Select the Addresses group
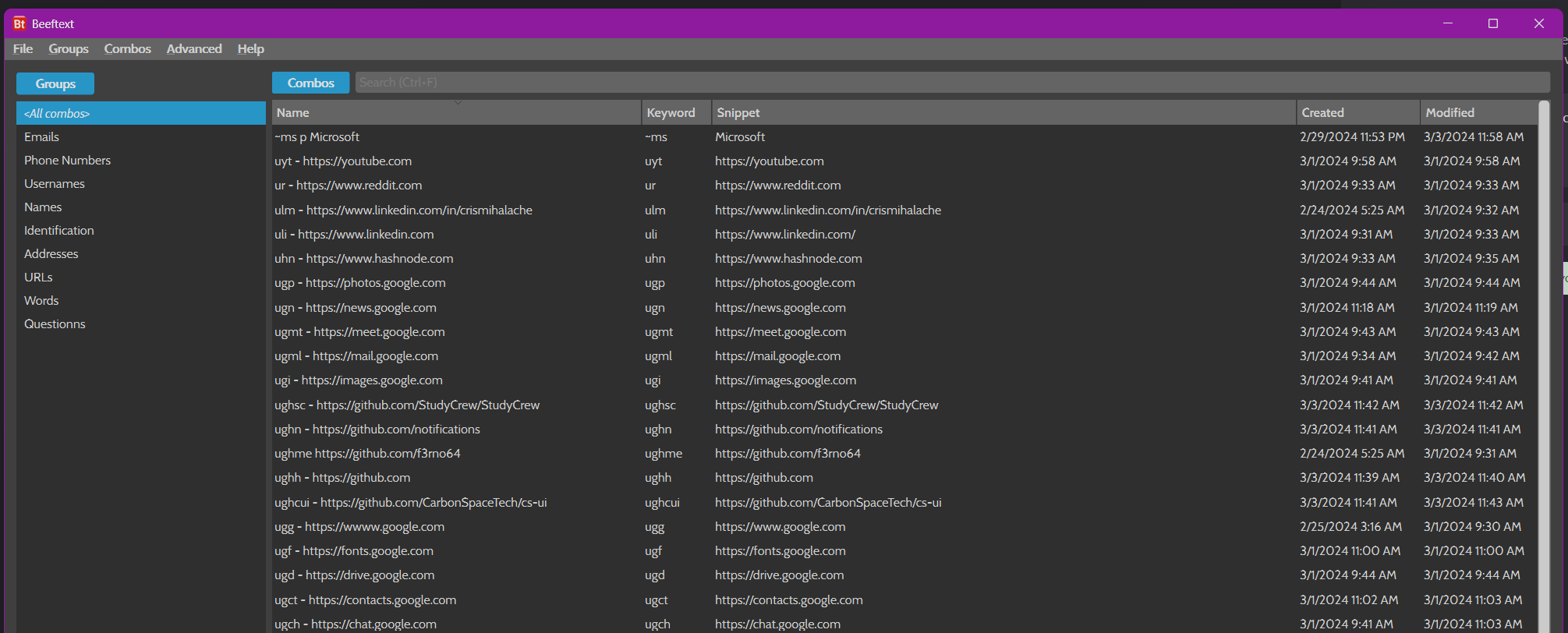 (141, 253)
